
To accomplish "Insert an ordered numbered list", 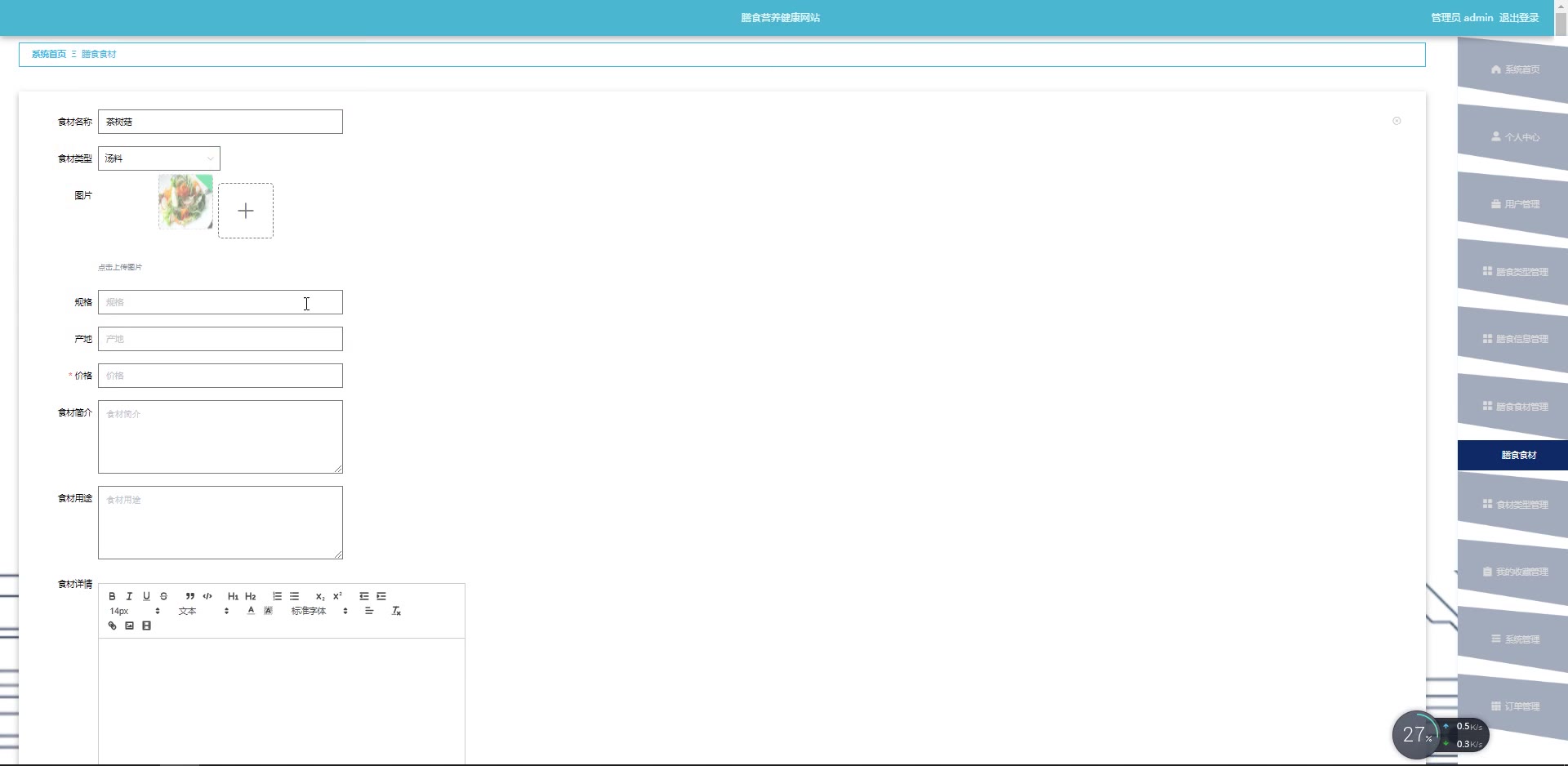I will pos(277,596).
